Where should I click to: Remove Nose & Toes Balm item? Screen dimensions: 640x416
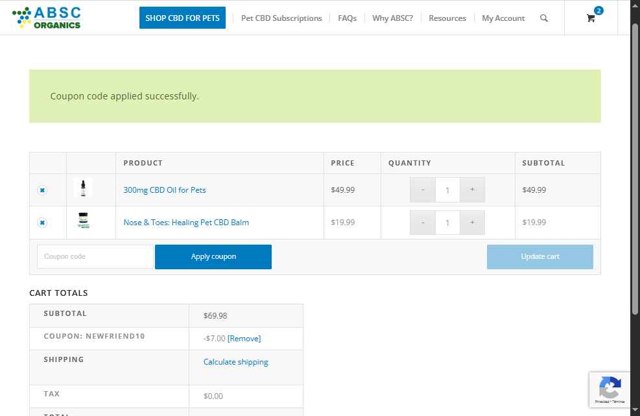coord(42,222)
